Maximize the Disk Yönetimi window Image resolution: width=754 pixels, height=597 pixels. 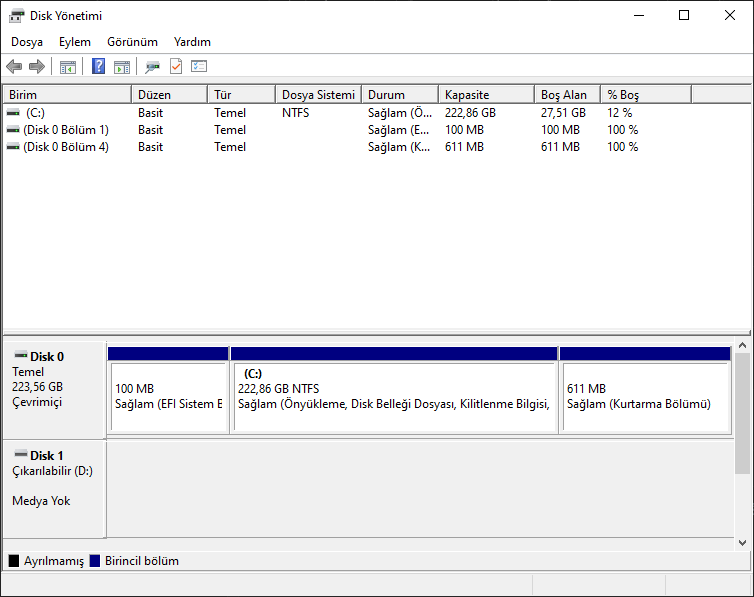tap(684, 15)
